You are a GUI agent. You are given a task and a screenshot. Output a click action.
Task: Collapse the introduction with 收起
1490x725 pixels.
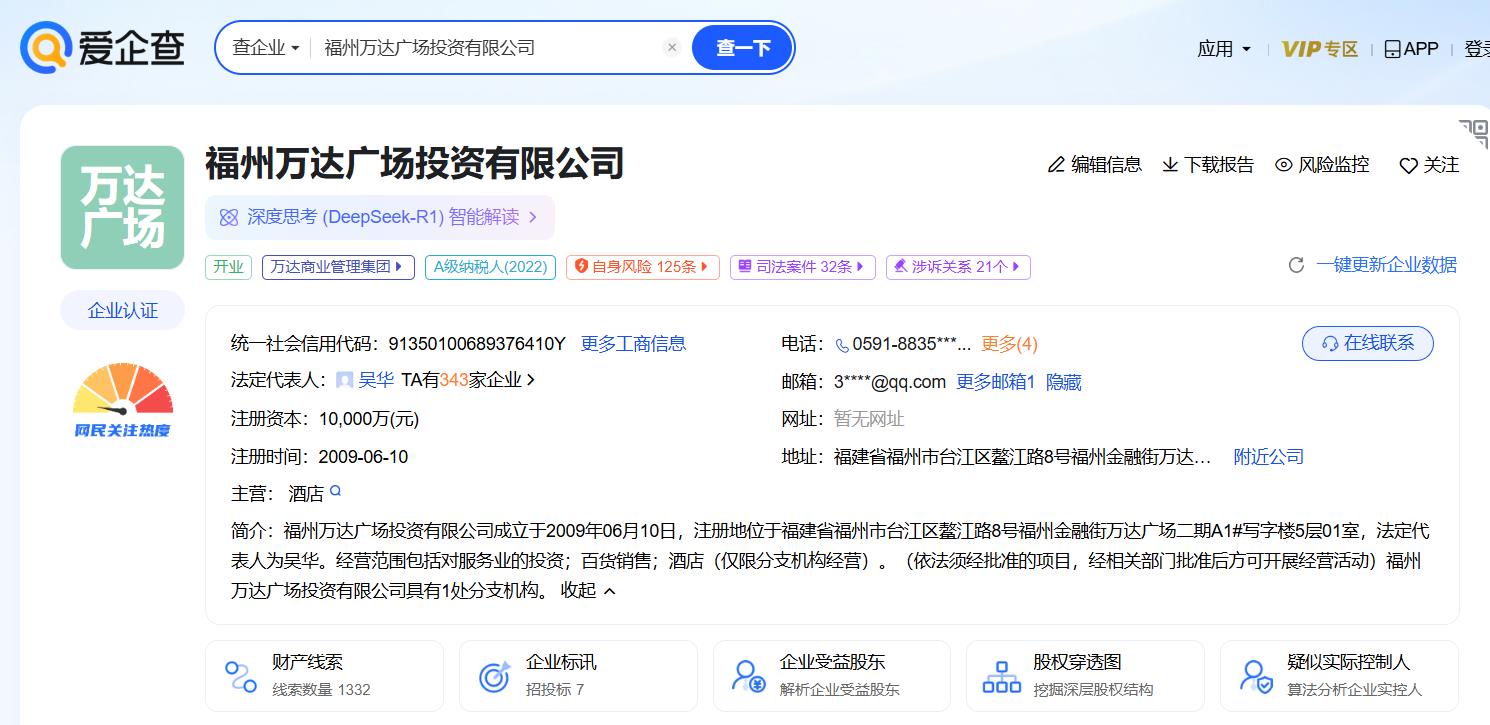click(588, 591)
